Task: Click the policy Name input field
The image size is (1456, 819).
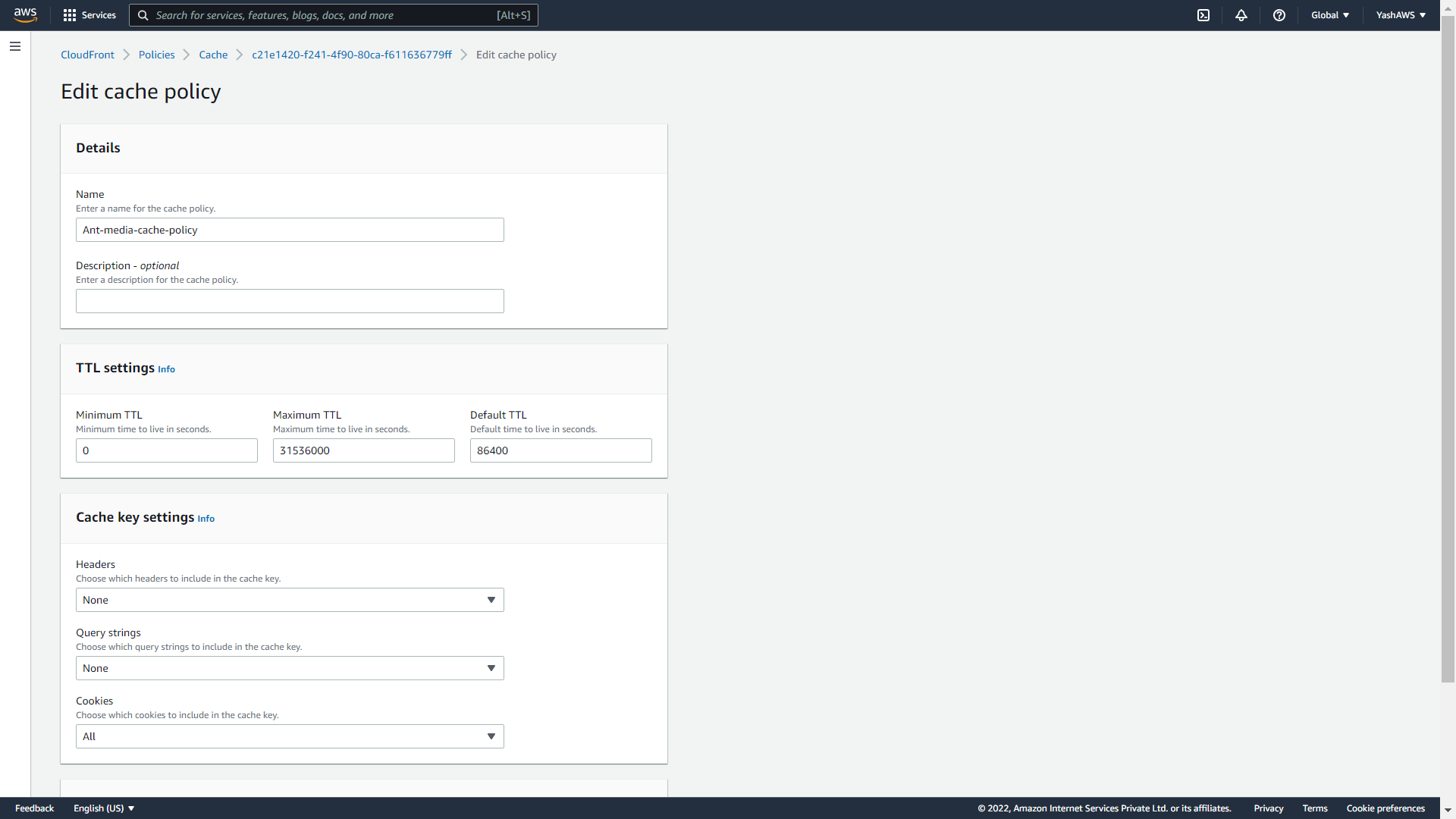Action: tap(290, 230)
